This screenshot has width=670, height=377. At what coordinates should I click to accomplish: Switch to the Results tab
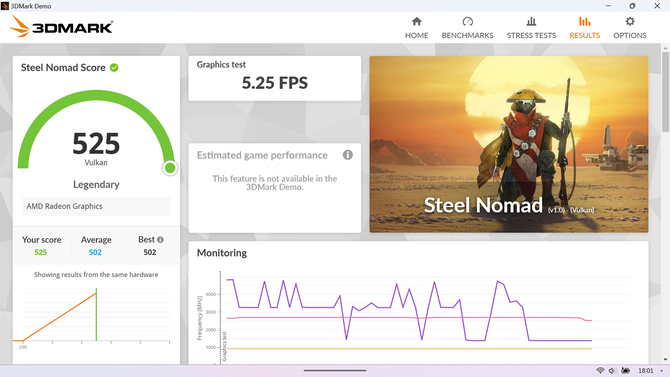click(x=585, y=27)
